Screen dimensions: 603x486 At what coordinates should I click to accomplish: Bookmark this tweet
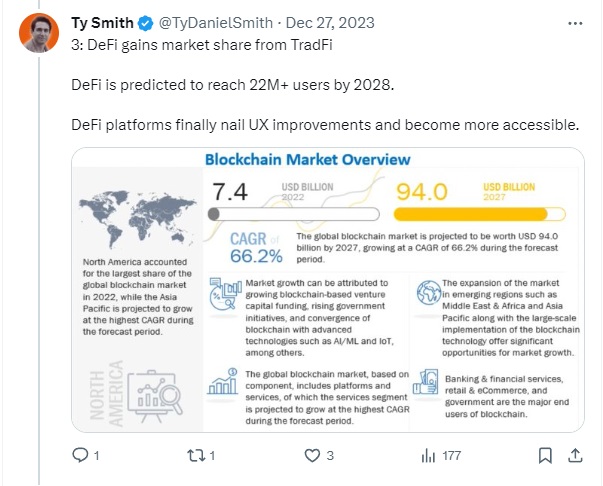[x=545, y=456]
